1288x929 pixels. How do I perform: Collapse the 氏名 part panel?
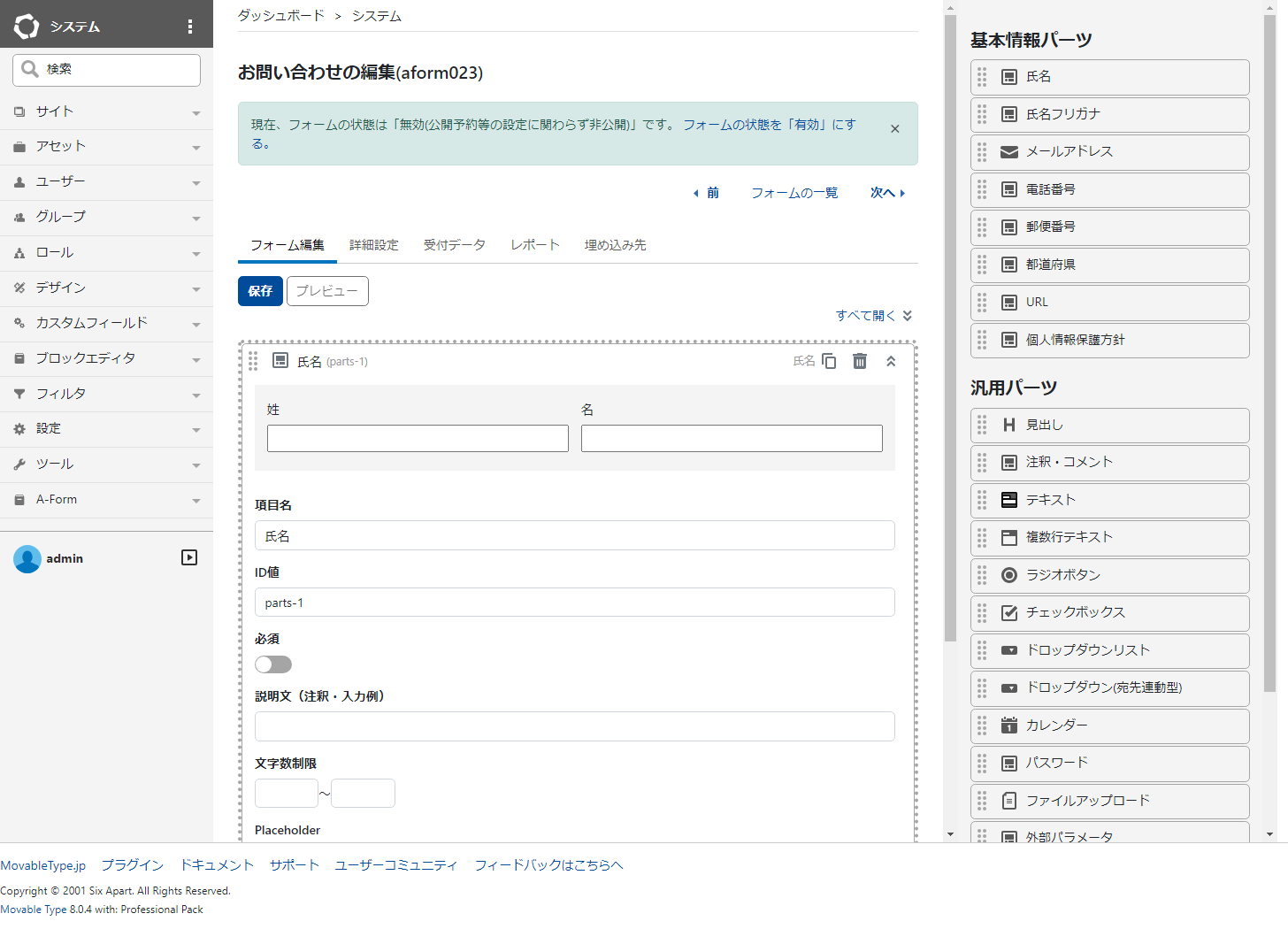click(891, 361)
